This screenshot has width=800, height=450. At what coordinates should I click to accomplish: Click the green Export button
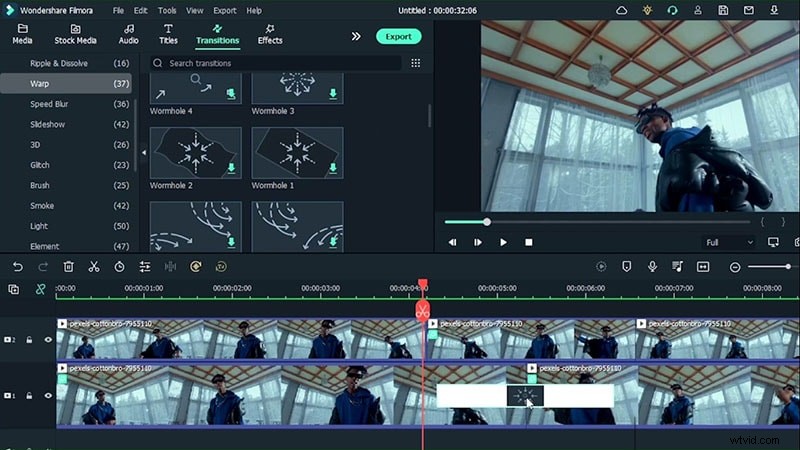pyautogui.click(x=398, y=36)
